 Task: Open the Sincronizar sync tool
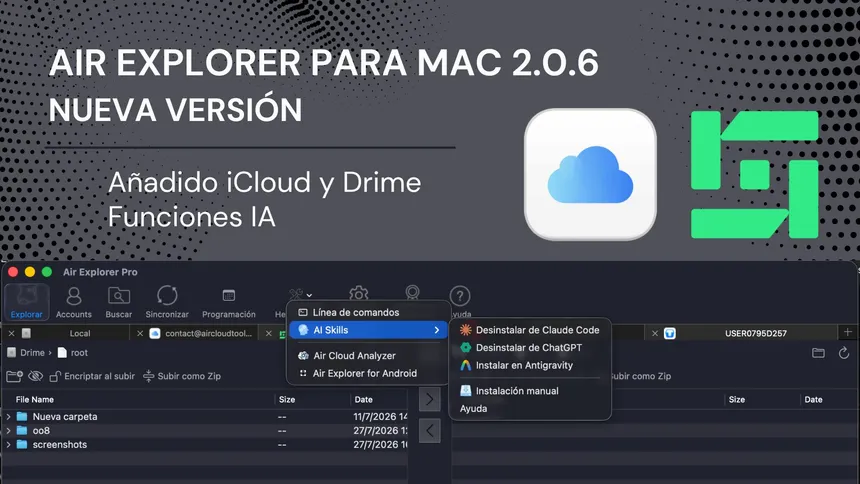point(167,302)
